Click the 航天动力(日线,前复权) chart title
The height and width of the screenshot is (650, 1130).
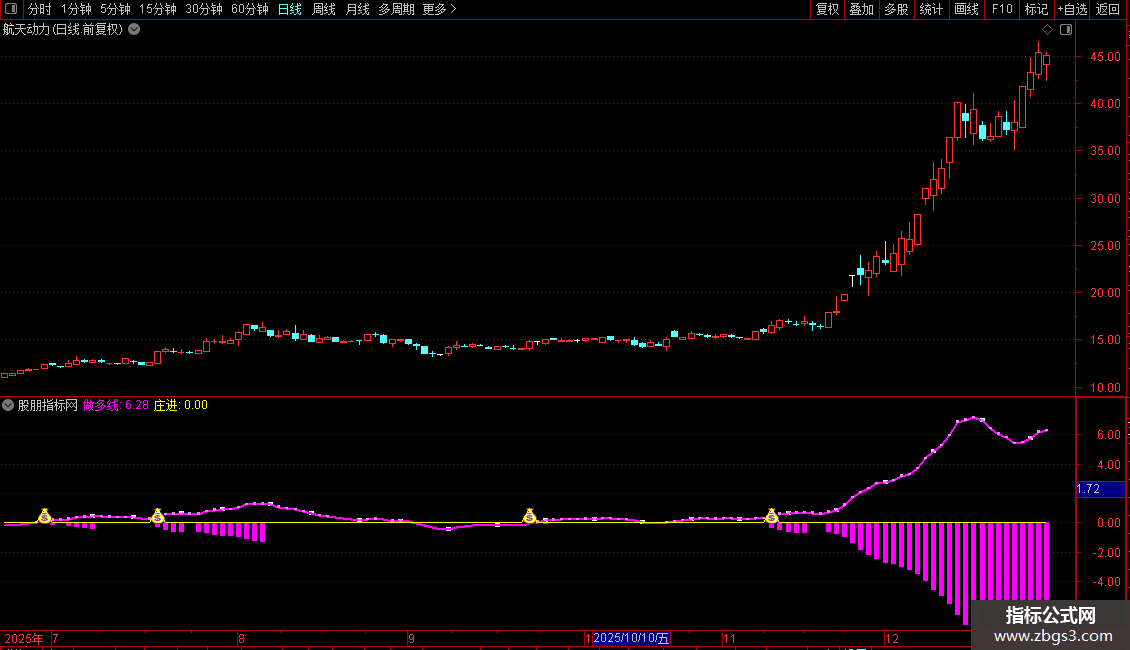(63, 30)
